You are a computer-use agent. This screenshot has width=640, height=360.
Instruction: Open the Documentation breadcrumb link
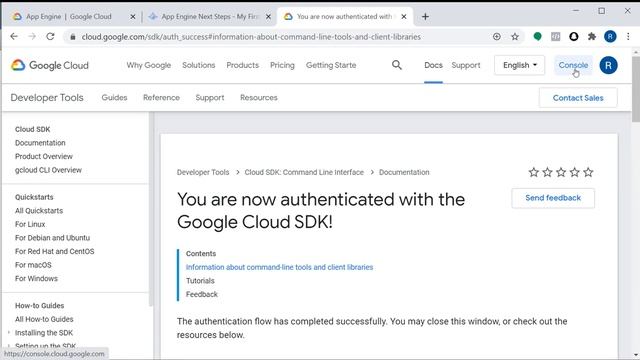click(x=404, y=172)
